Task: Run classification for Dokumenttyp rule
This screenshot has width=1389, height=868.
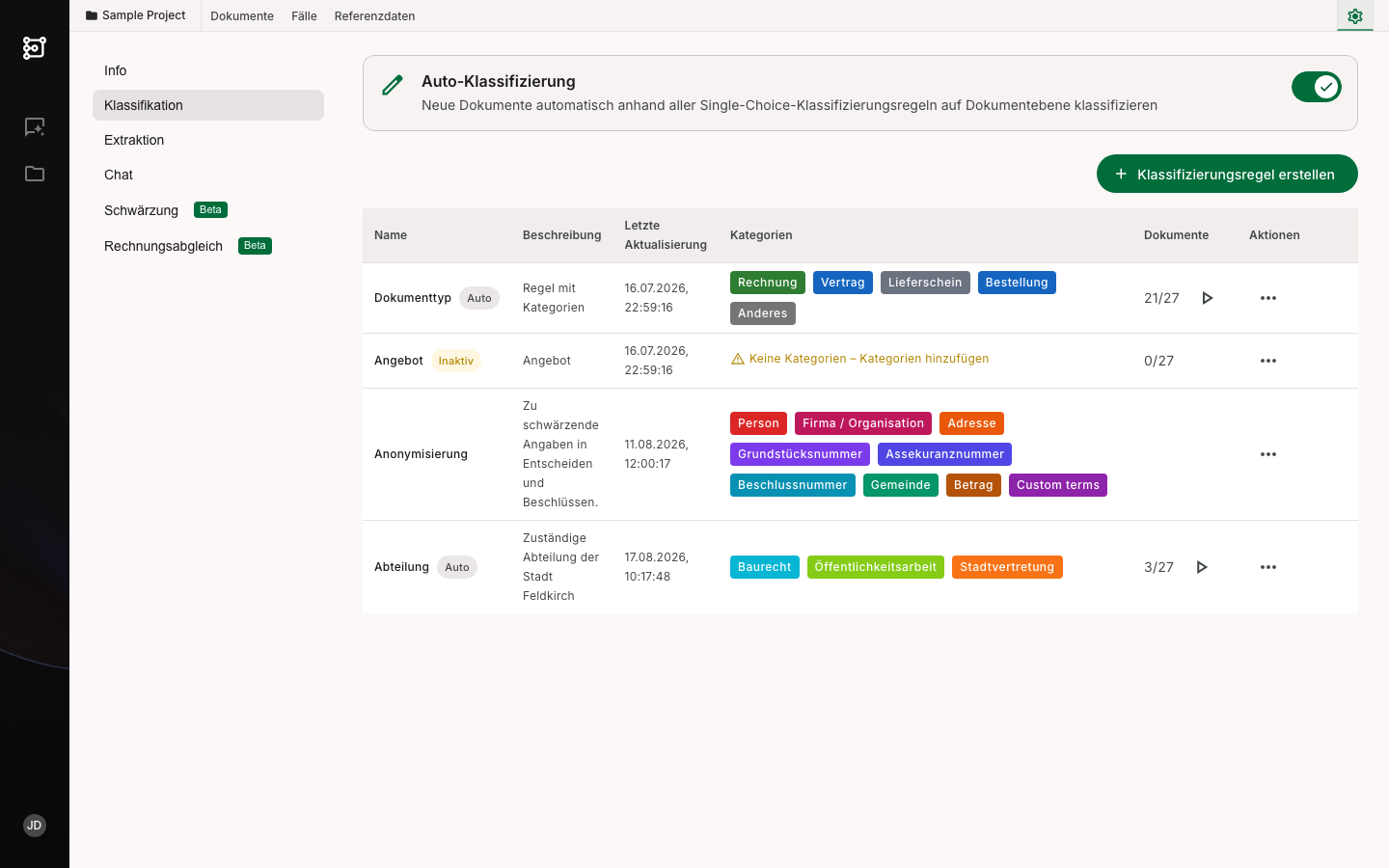Action: tap(1207, 298)
